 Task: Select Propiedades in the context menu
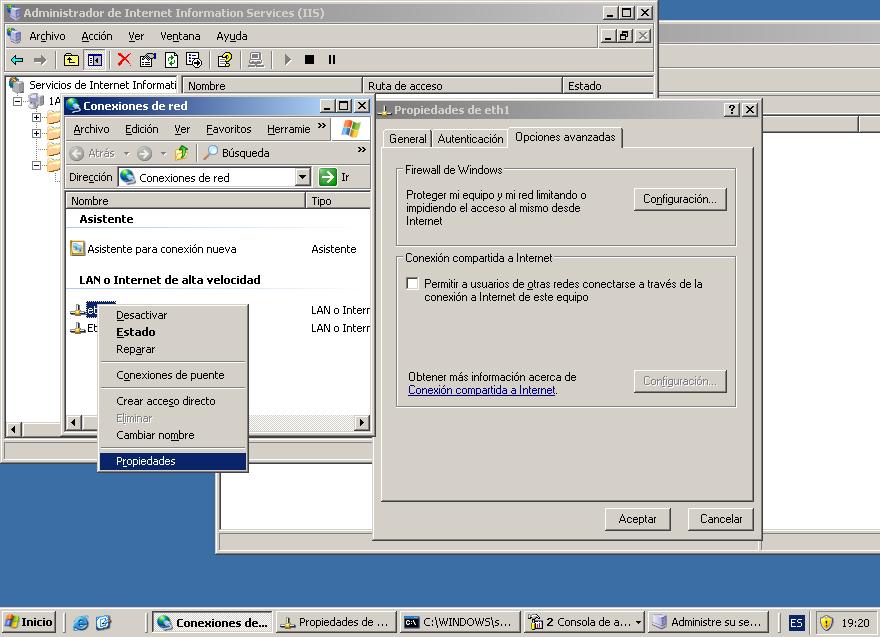pyautogui.click(x=146, y=461)
